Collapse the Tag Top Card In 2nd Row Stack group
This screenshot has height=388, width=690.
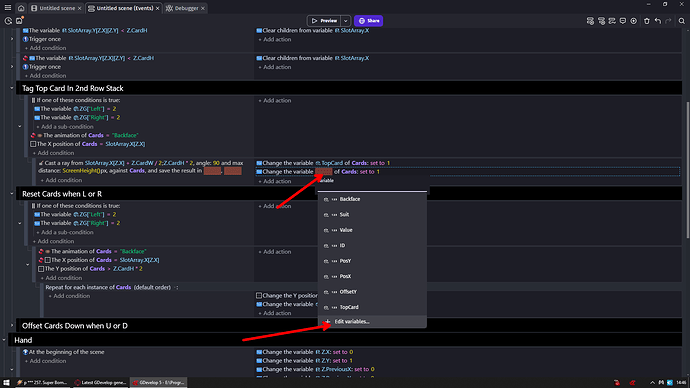click(x=12, y=88)
